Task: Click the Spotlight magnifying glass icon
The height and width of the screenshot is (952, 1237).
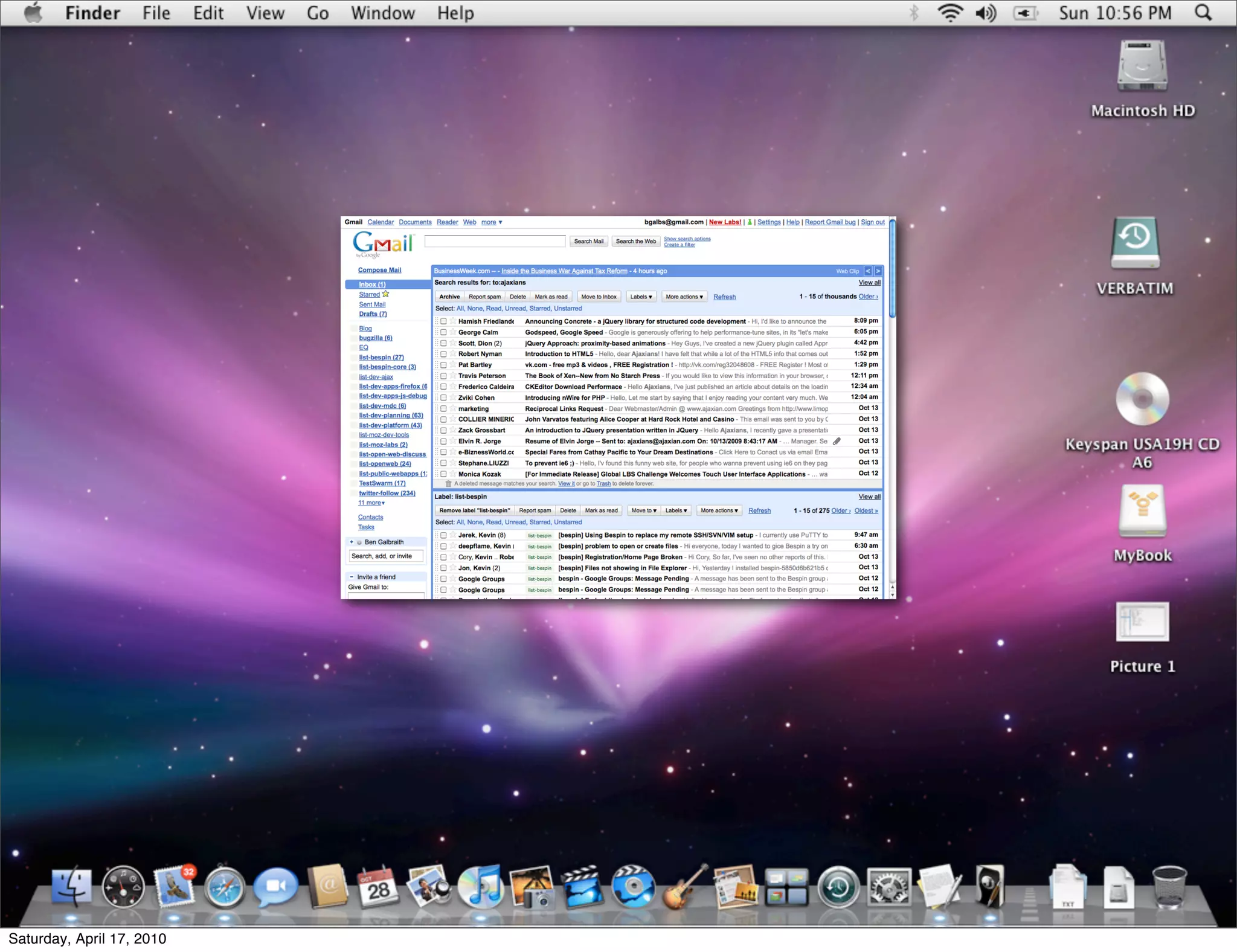Action: point(1203,13)
